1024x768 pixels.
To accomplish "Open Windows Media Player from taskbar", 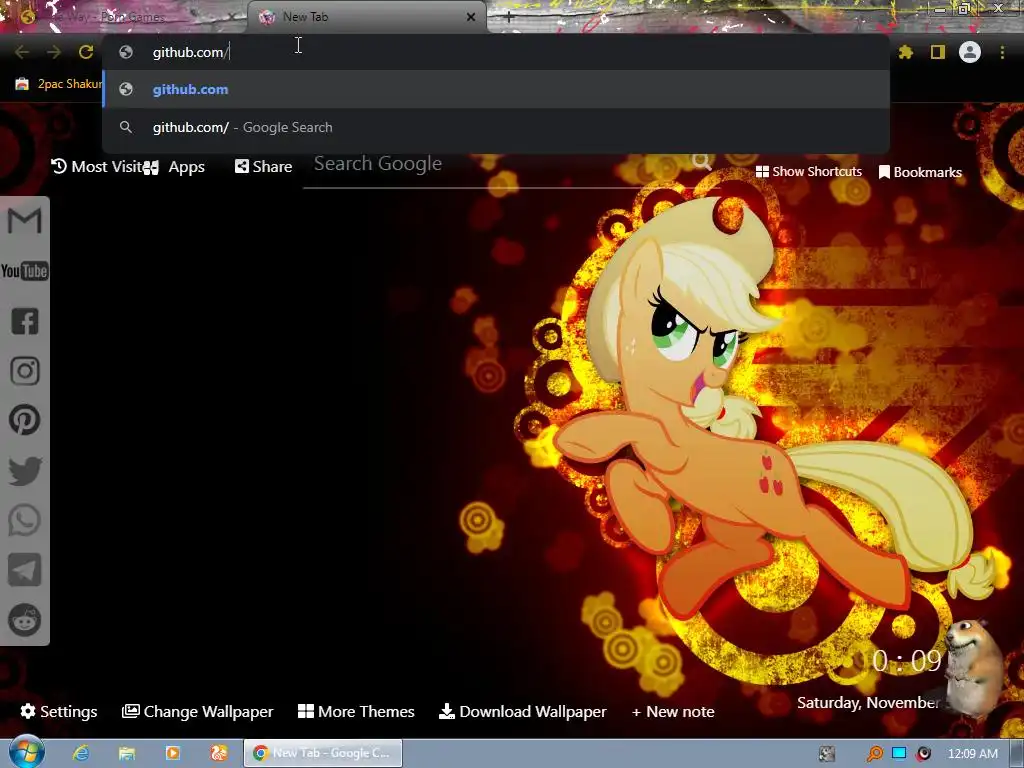I will pyautogui.click(x=173, y=753).
